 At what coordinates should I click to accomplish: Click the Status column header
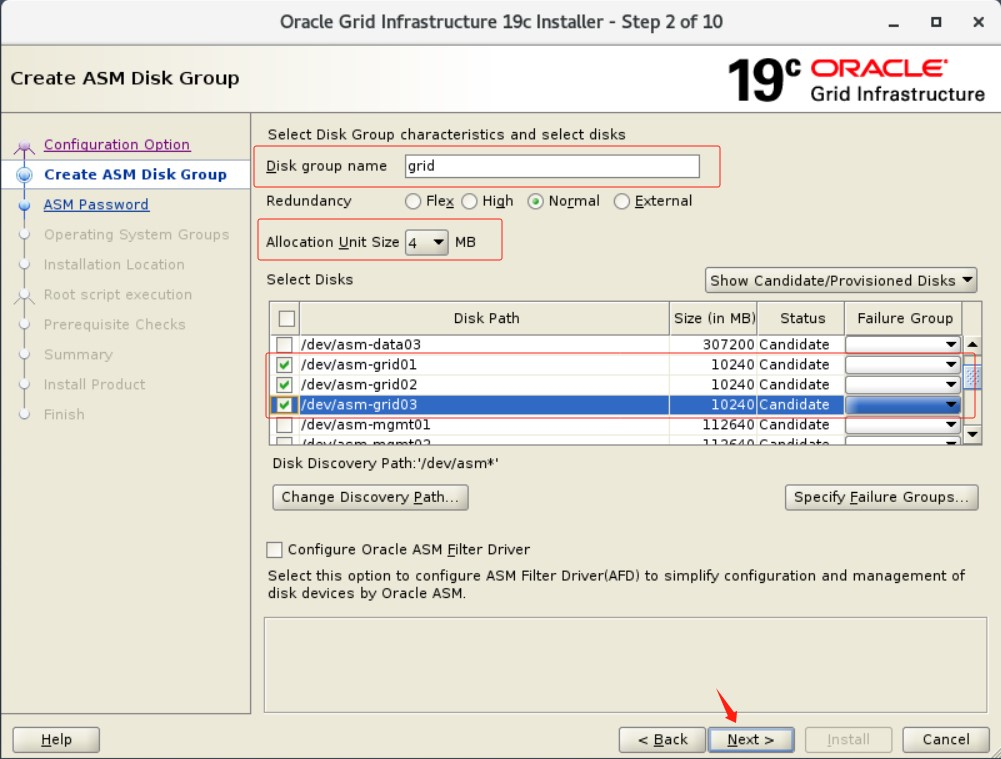tap(802, 318)
